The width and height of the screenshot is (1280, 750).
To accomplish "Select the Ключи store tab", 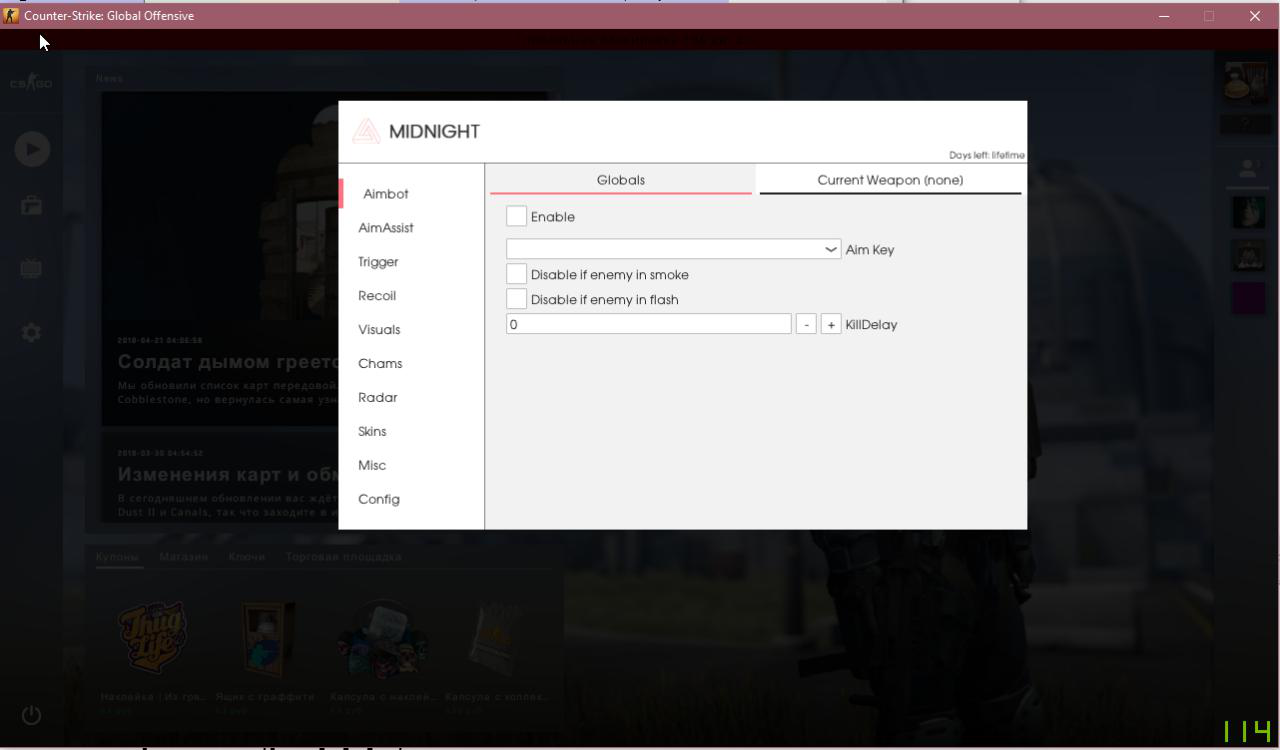I will [x=247, y=557].
